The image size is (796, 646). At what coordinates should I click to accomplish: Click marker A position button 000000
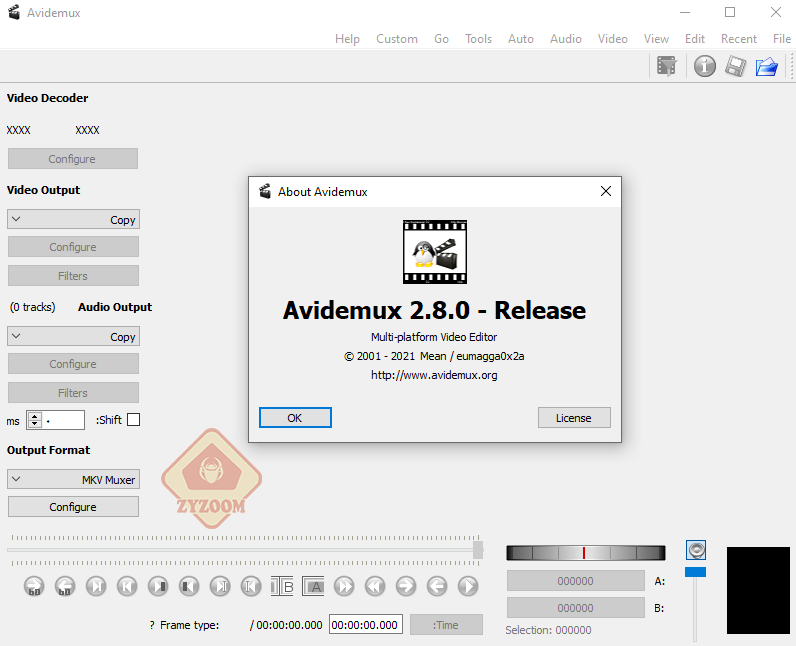pos(576,581)
